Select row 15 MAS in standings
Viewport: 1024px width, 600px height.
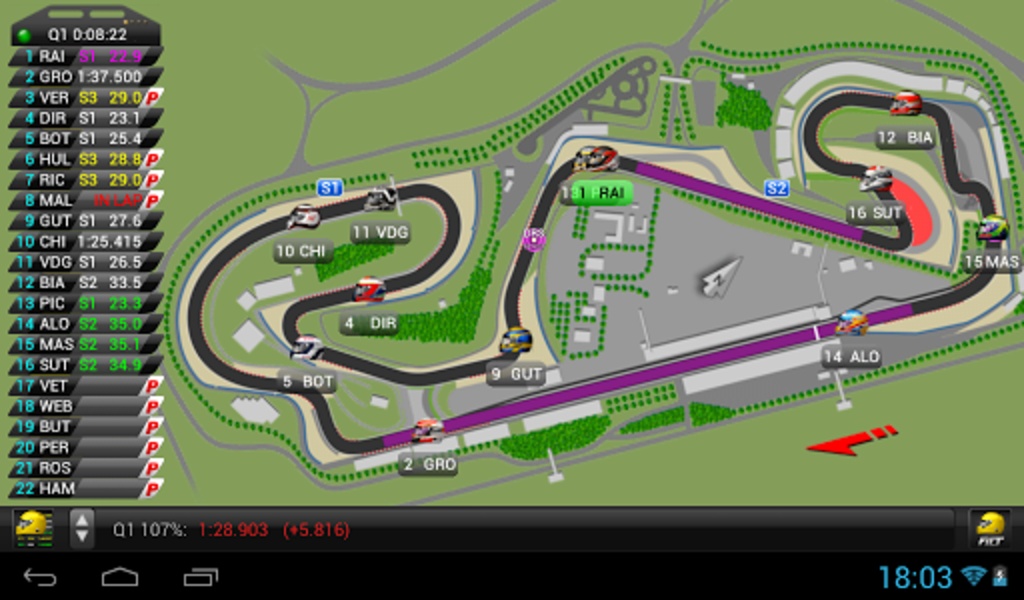pos(86,344)
